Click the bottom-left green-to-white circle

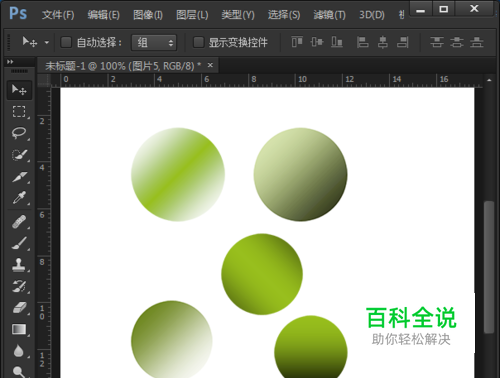pyautogui.click(x=172, y=339)
